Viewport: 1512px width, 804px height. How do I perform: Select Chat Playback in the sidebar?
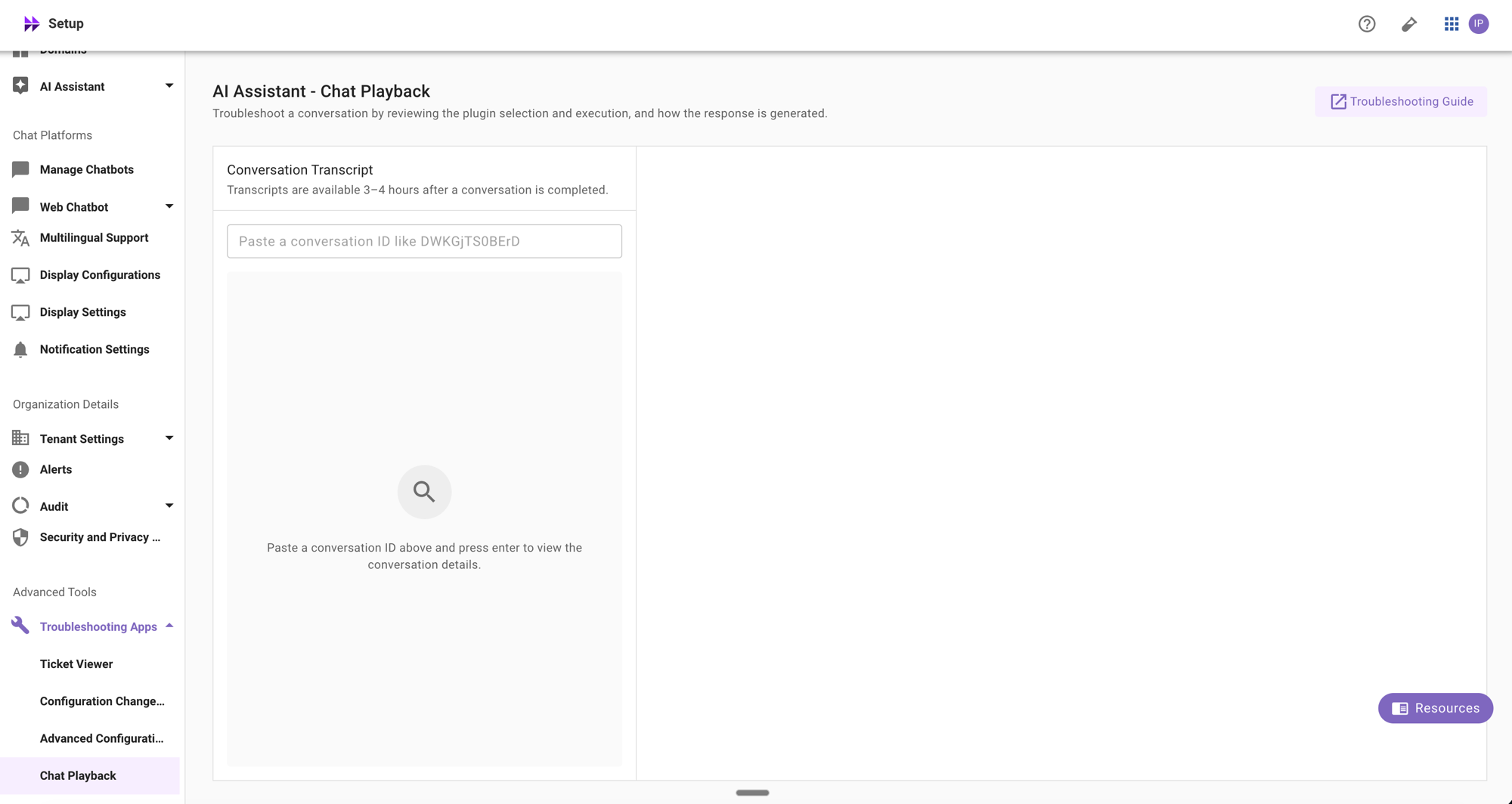pyautogui.click(x=77, y=775)
